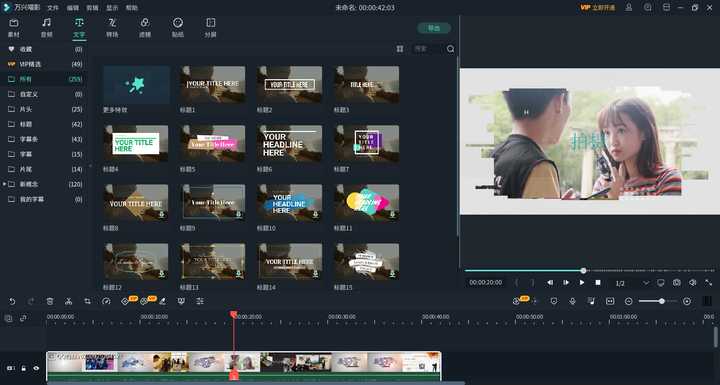Viewport: 720px width, 385px height.
Task: Click the add track icon beside ruler
Action: [8, 318]
